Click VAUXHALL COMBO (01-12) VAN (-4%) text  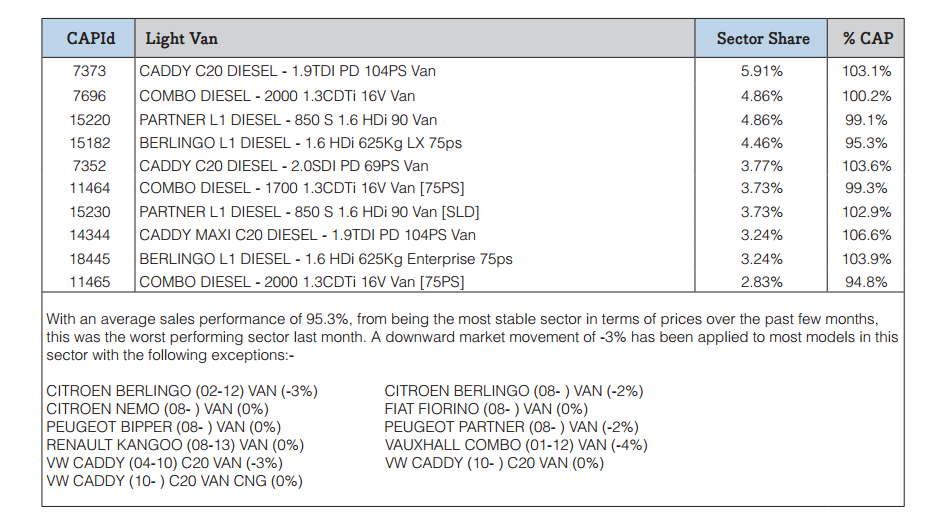click(516, 445)
